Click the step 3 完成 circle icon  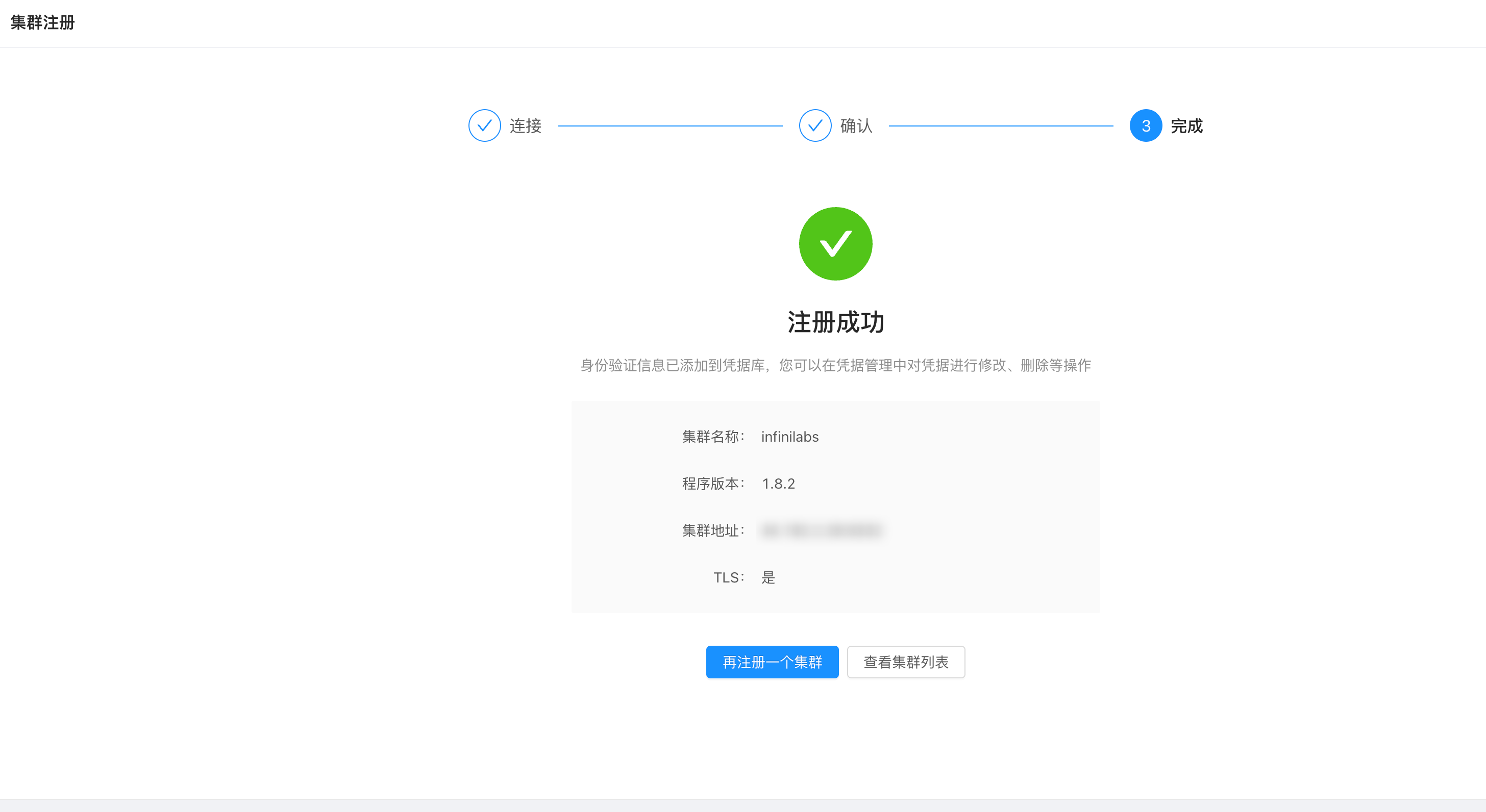(1145, 125)
